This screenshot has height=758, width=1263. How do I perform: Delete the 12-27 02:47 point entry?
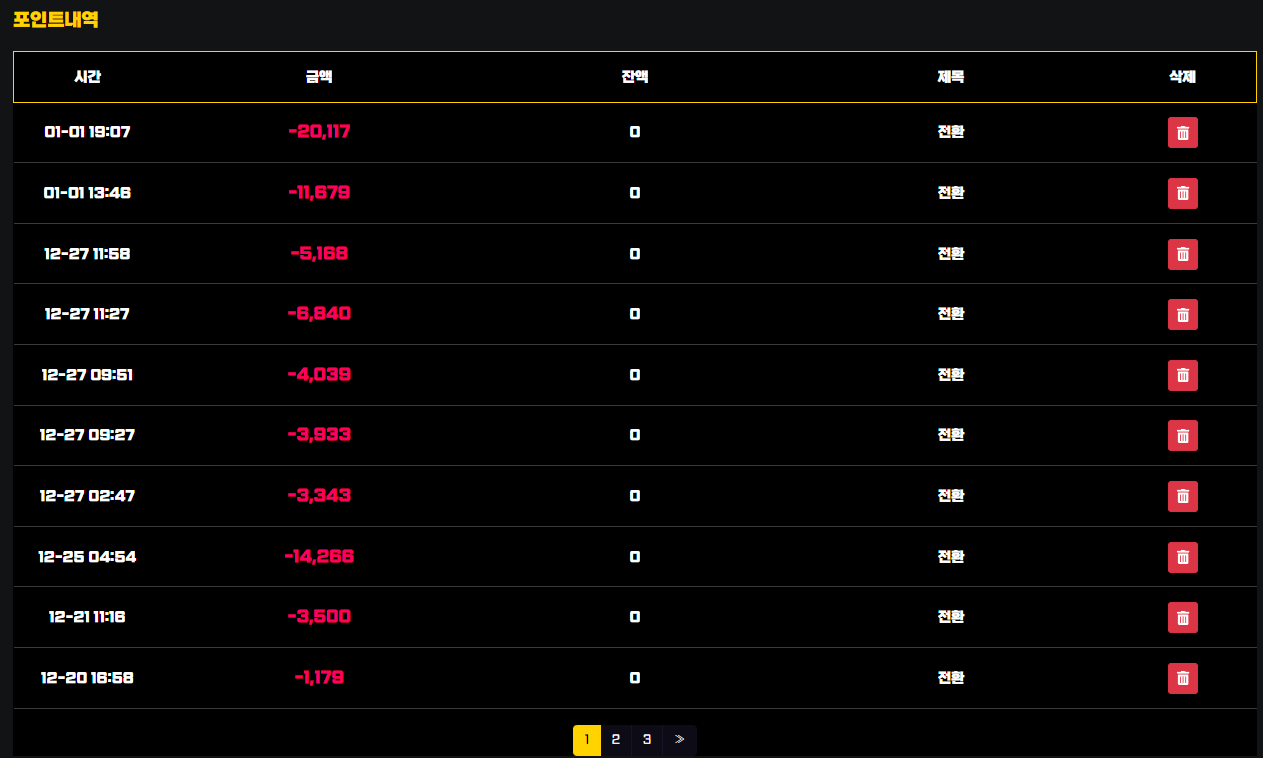point(1182,496)
